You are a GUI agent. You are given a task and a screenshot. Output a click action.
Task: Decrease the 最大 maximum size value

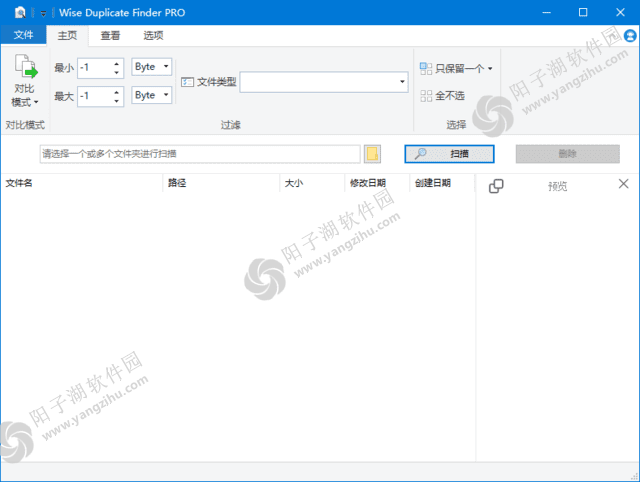pyautogui.click(x=116, y=101)
